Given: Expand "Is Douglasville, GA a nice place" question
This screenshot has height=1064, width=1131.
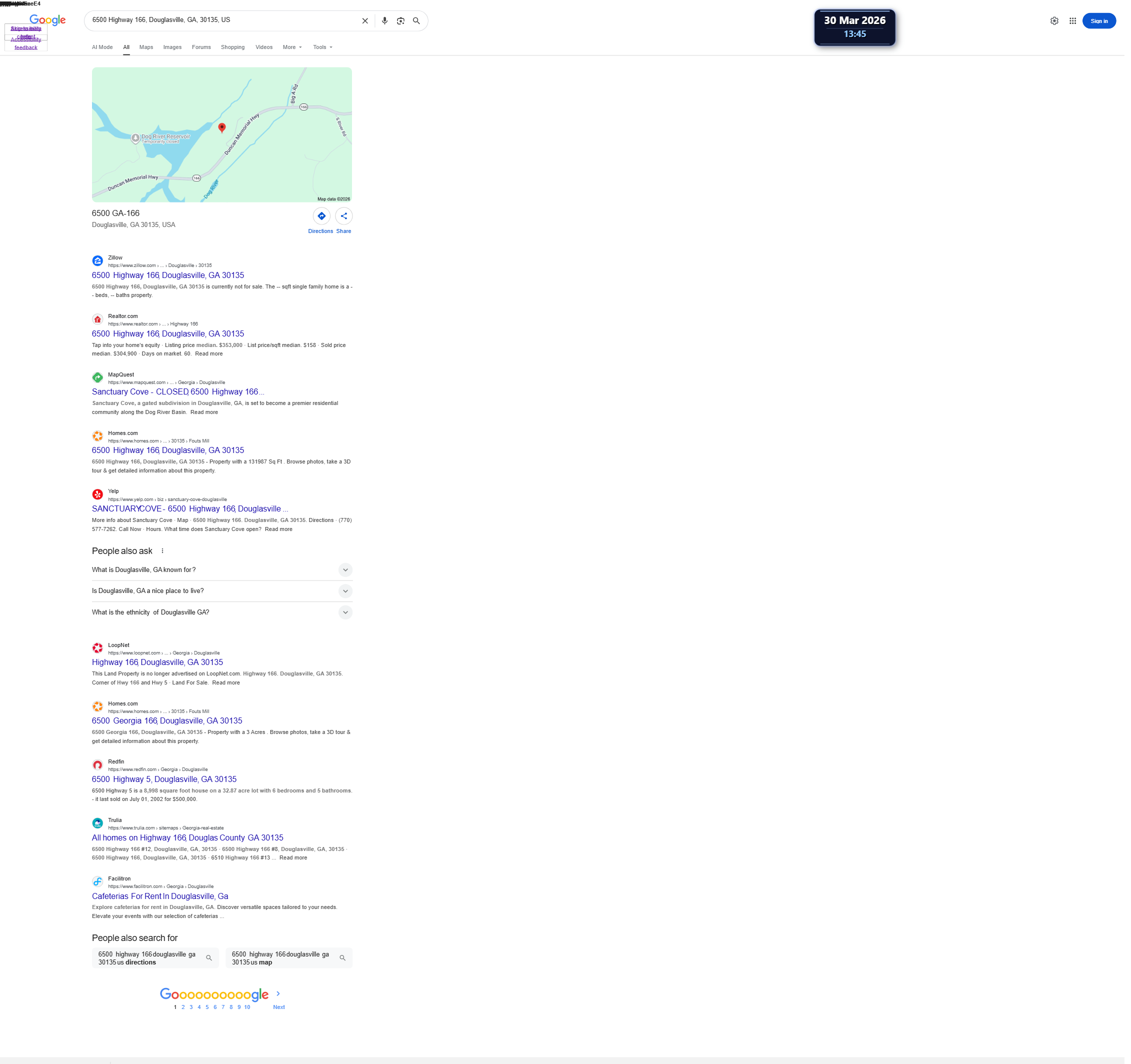Looking at the screenshot, I should point(345,591).
